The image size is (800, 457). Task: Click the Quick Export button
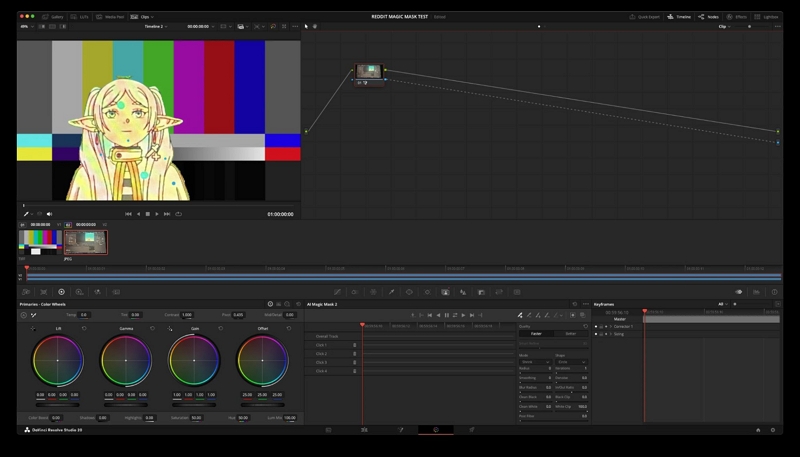pyautogui.click(x=644, y=17)
